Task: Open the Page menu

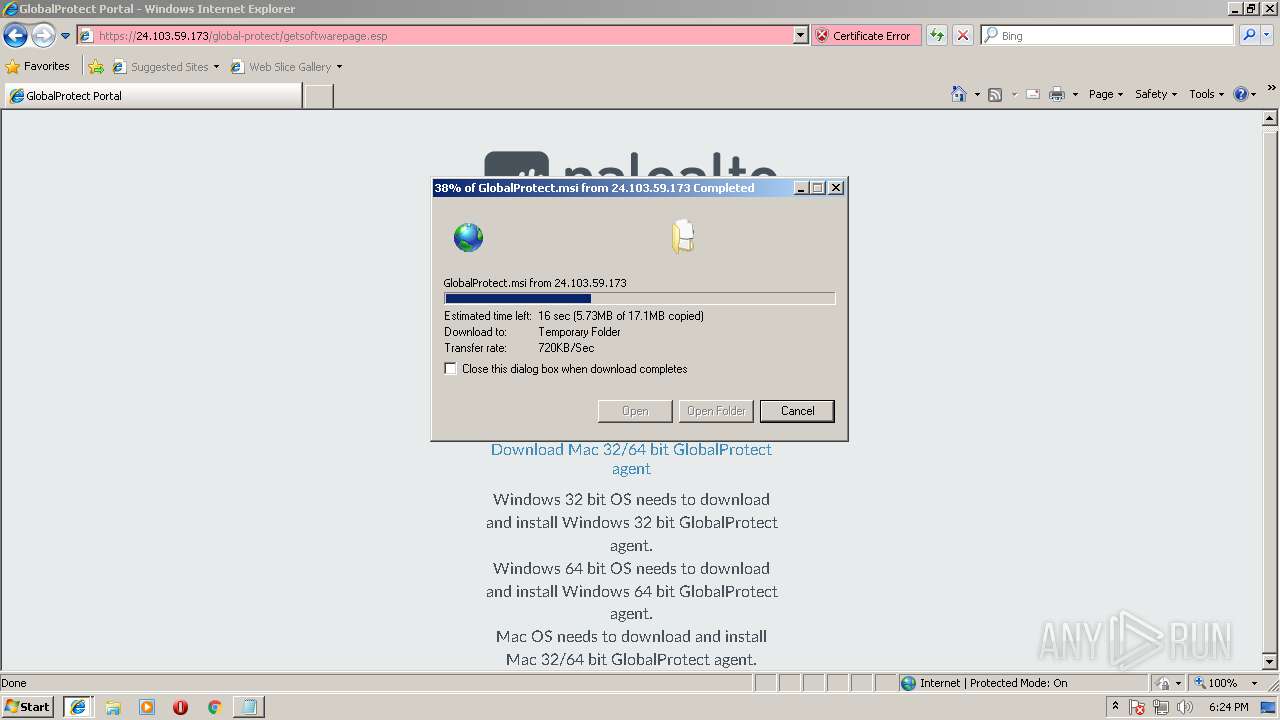Action: click(1106, 94)
